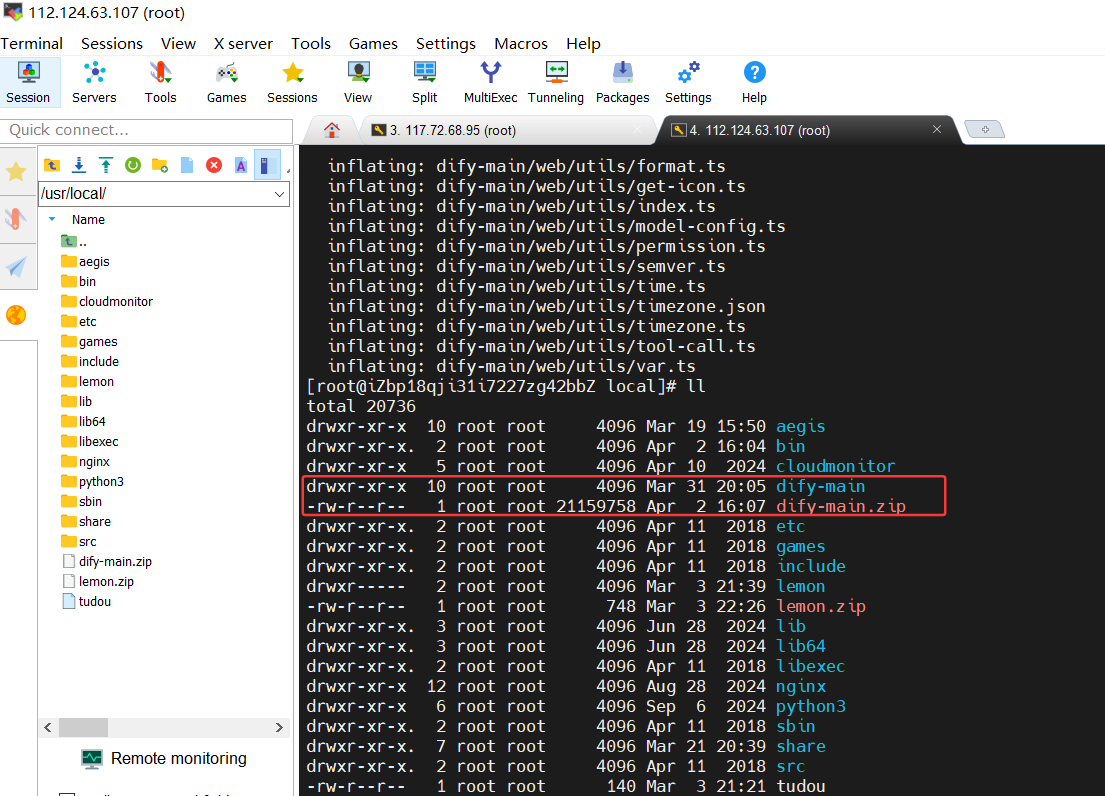Activate the MultiExec toolbar button
Viewport: 1105px width, 796px height.
click(490, 83)
